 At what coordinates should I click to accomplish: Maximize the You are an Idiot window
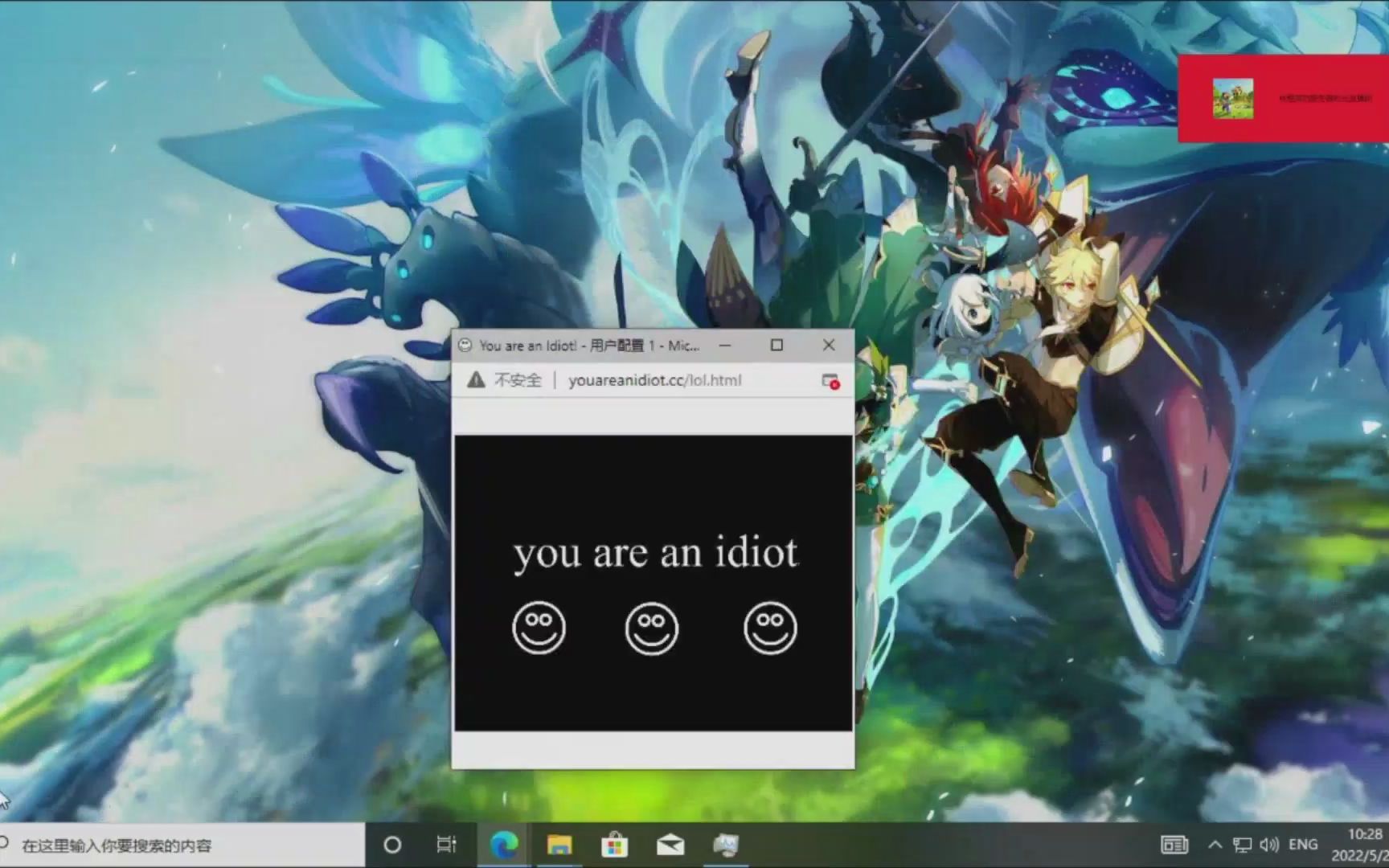pos(776,346)
